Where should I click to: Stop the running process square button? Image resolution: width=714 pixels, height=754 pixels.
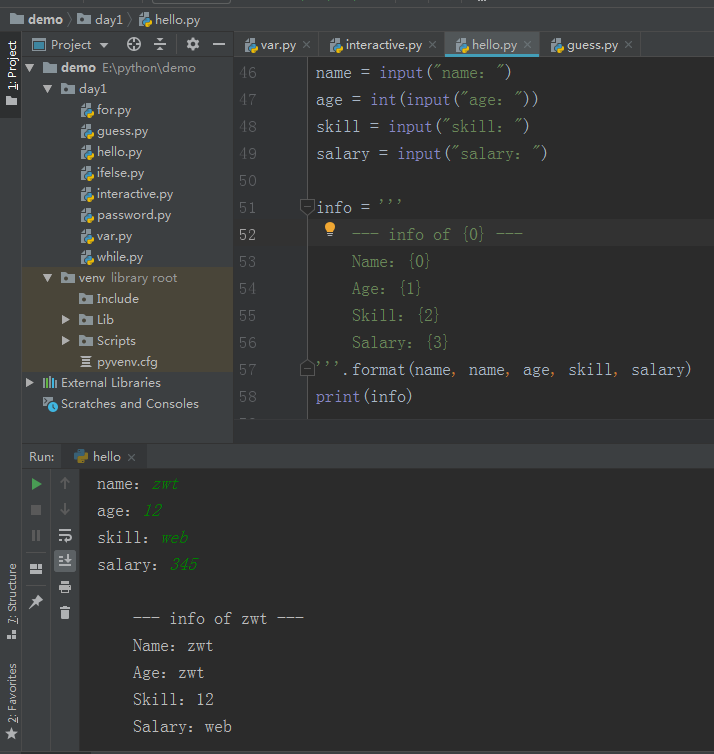(36, 510)
